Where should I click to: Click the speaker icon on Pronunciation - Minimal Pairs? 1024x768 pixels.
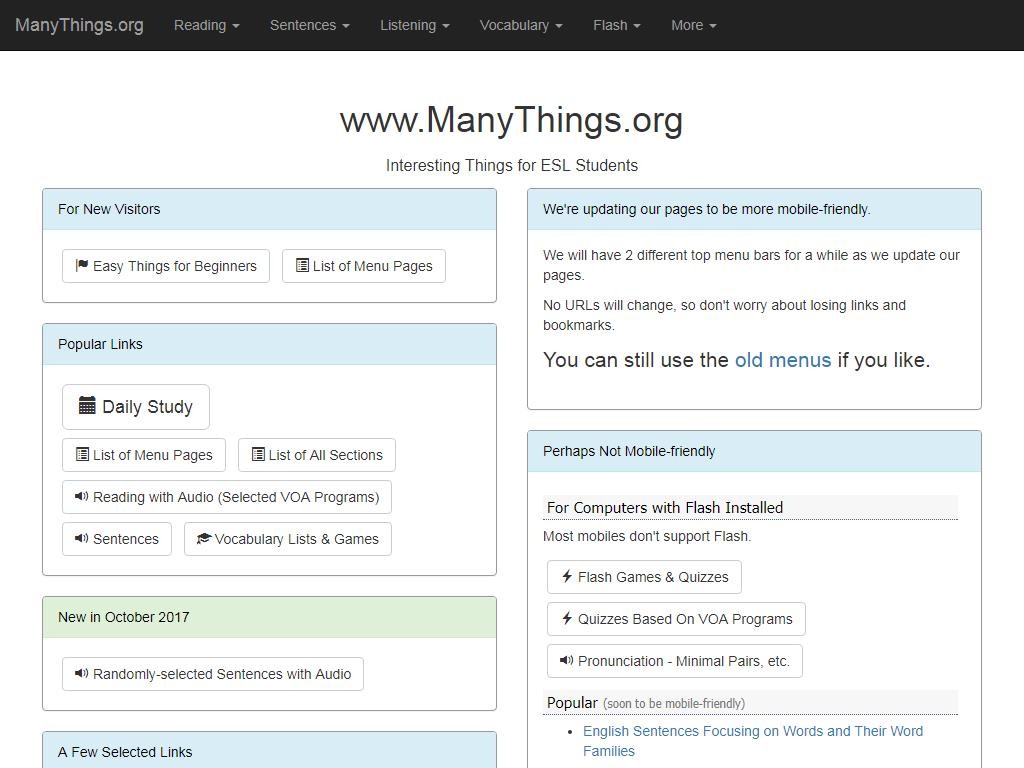[x=567, y=660]
